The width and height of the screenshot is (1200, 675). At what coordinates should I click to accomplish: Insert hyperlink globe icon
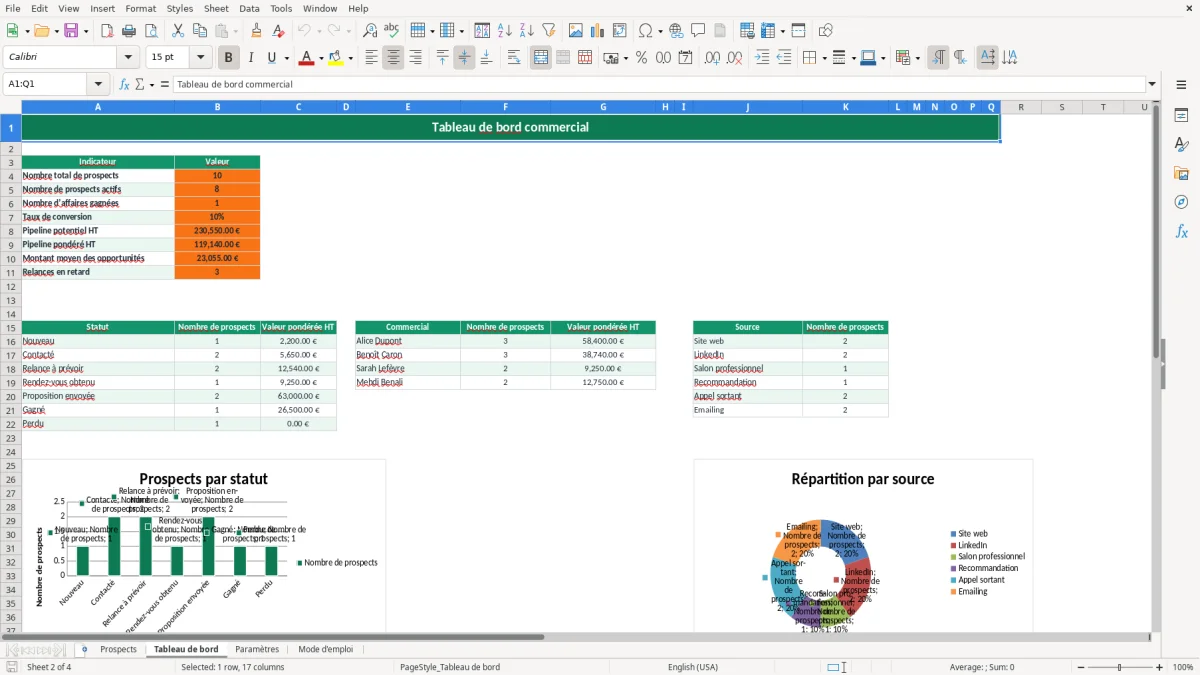point(676,31)
